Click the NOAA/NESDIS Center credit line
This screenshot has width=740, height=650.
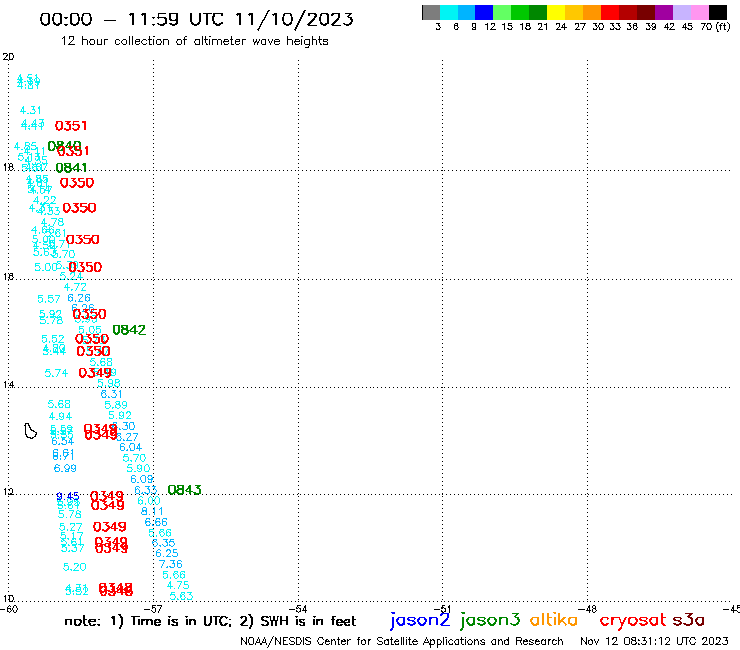pos(402,641)
